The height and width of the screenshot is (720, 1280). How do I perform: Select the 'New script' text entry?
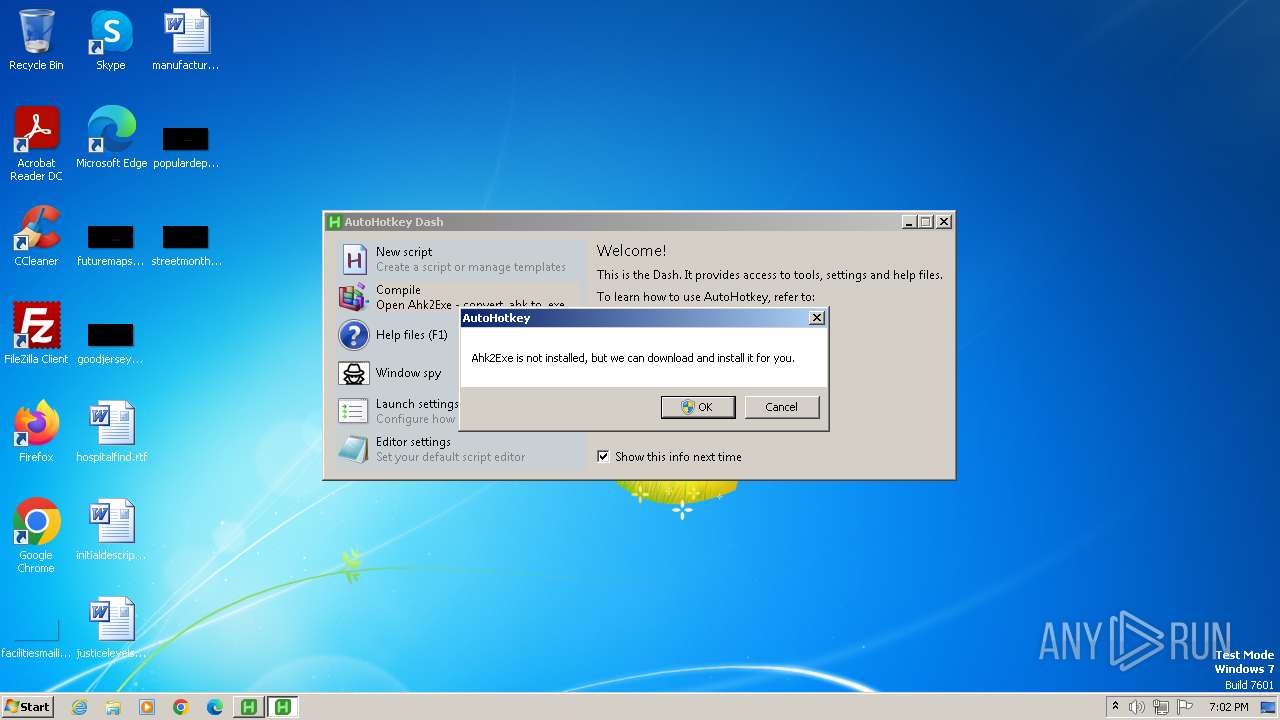(404, 252)
